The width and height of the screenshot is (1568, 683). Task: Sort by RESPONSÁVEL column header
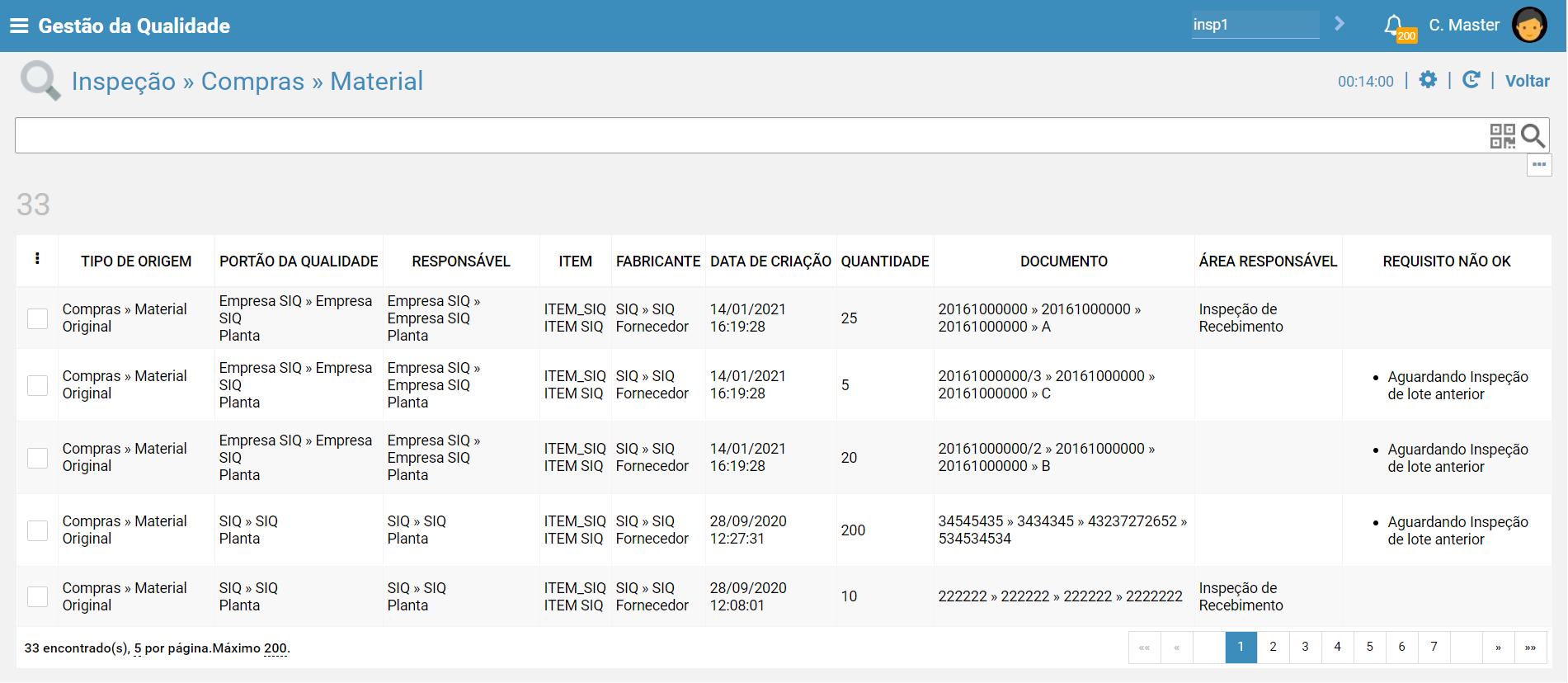click(x=461, y=261)
